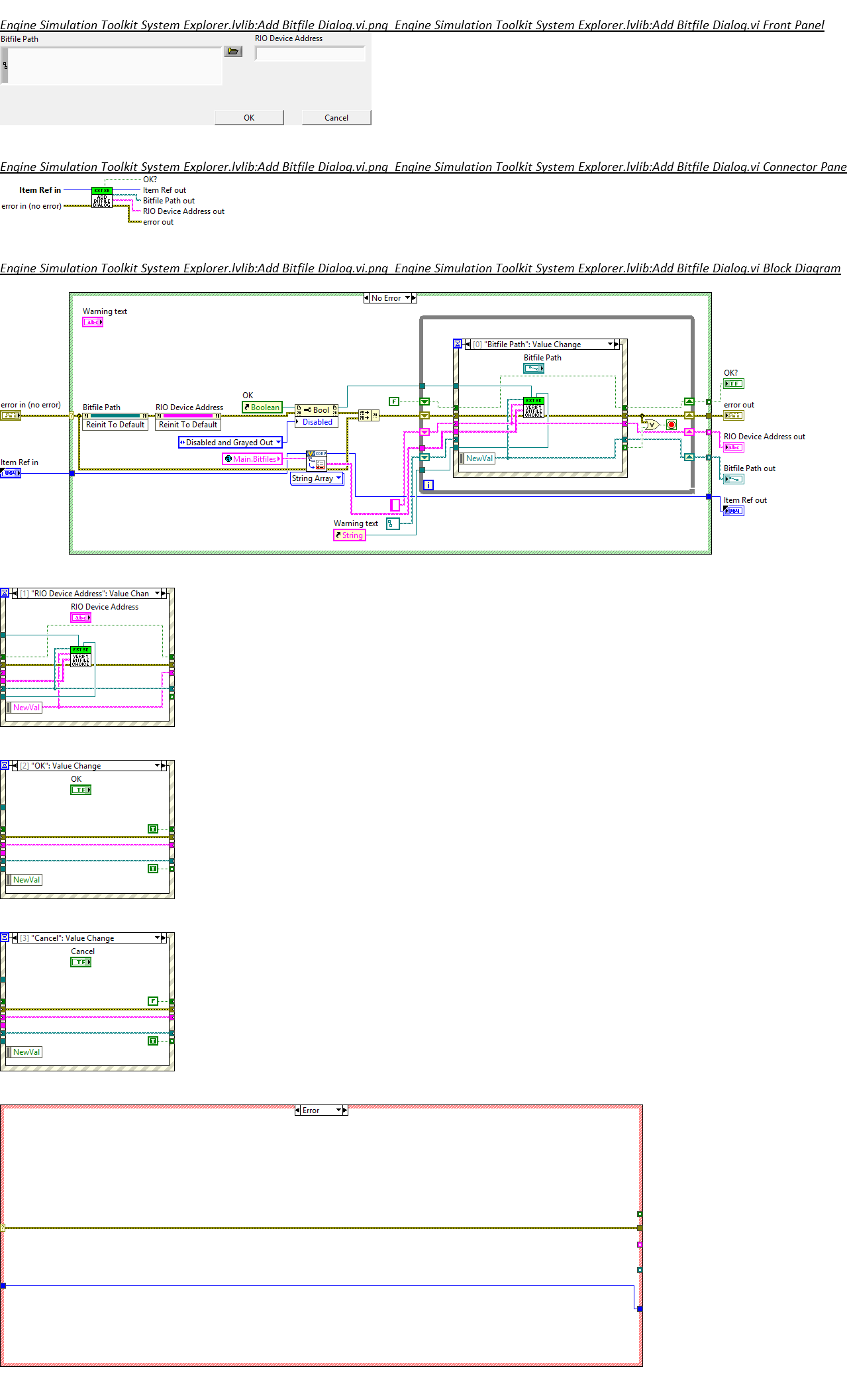Select the Bitfile Path out path terminal

(734, 479)
